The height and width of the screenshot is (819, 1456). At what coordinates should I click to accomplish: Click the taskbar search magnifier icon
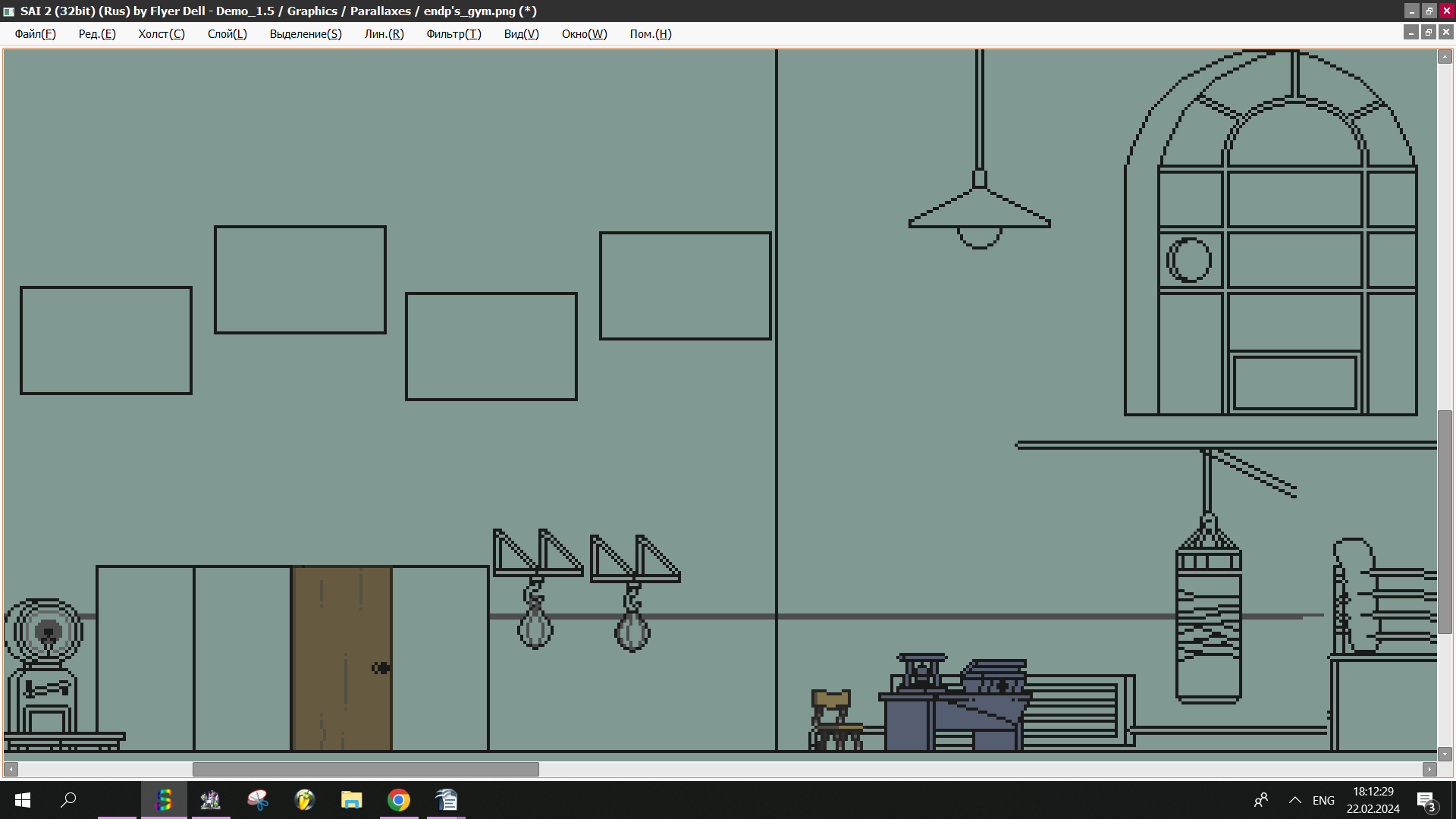(69, 800)
